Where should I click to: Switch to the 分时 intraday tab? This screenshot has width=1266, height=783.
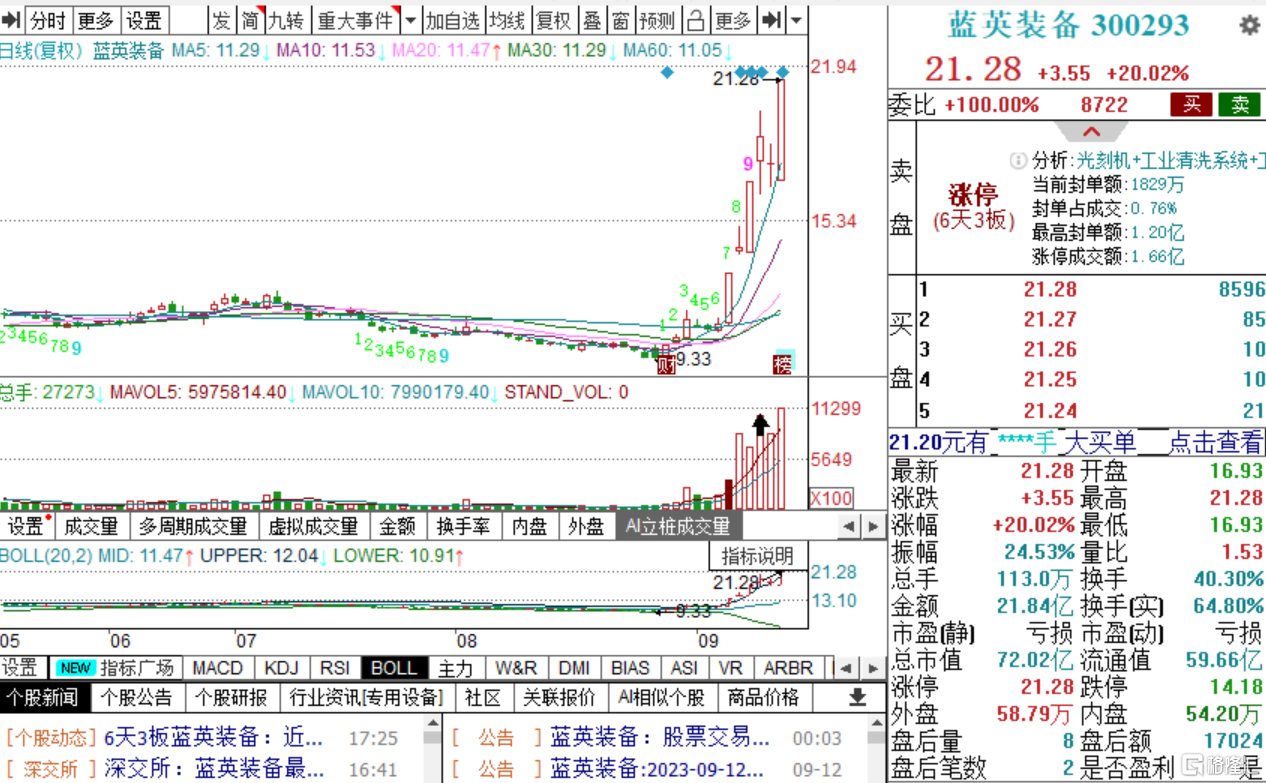point(47,19)
